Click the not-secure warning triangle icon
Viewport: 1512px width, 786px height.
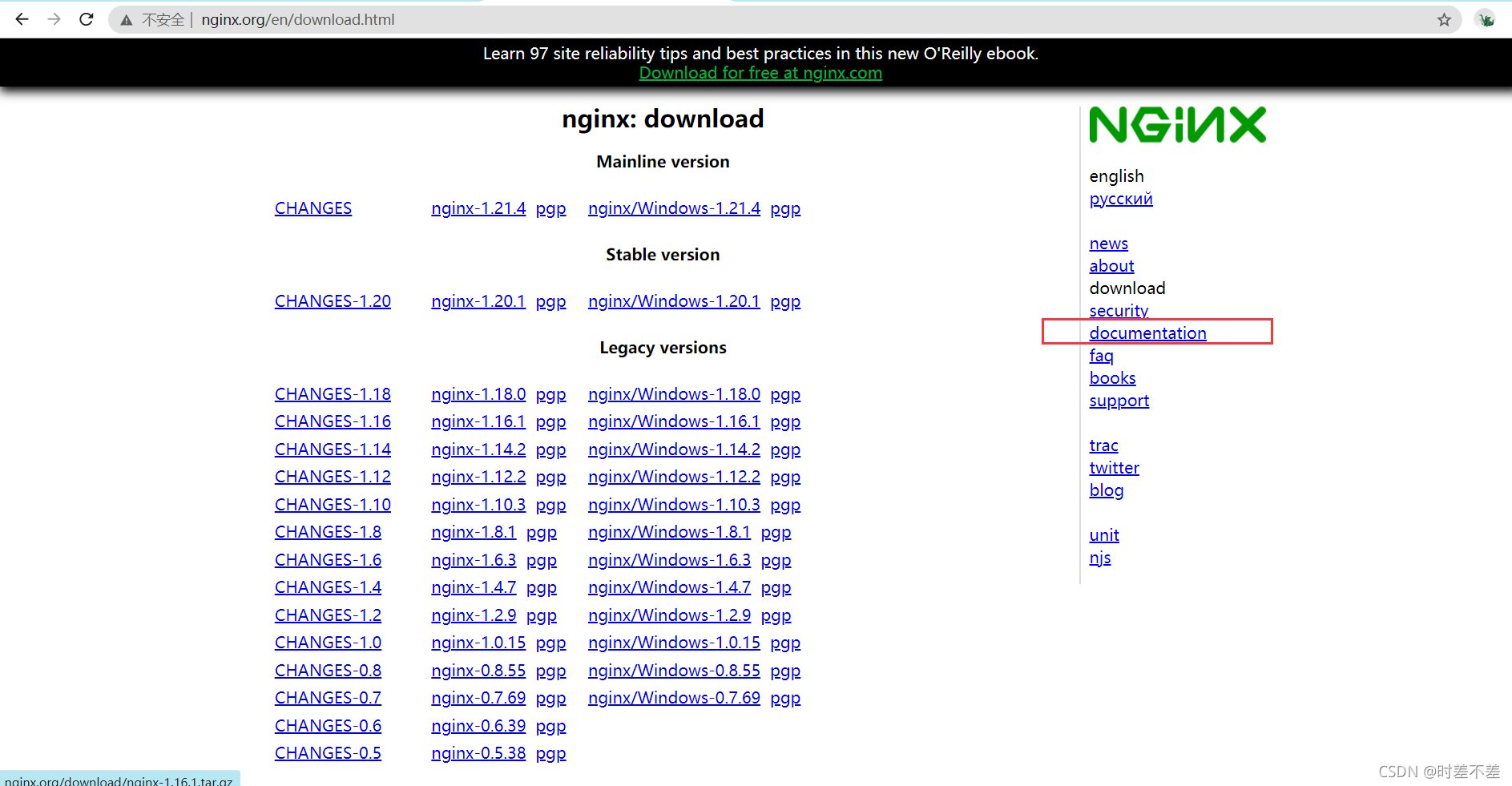pos(127,20)
